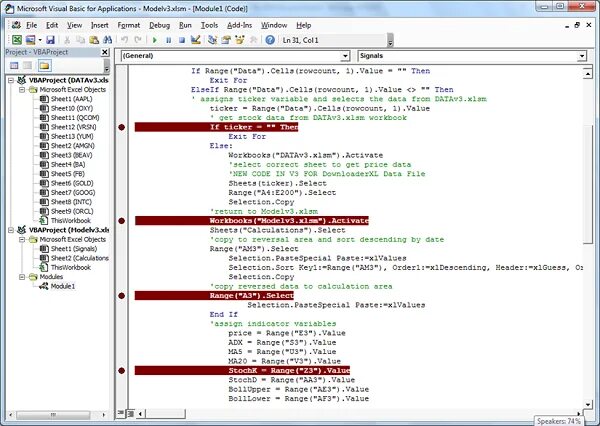Viewport: 600px width, 426px height.
Task: Open the Insert menu
Action: coord(99,25)
